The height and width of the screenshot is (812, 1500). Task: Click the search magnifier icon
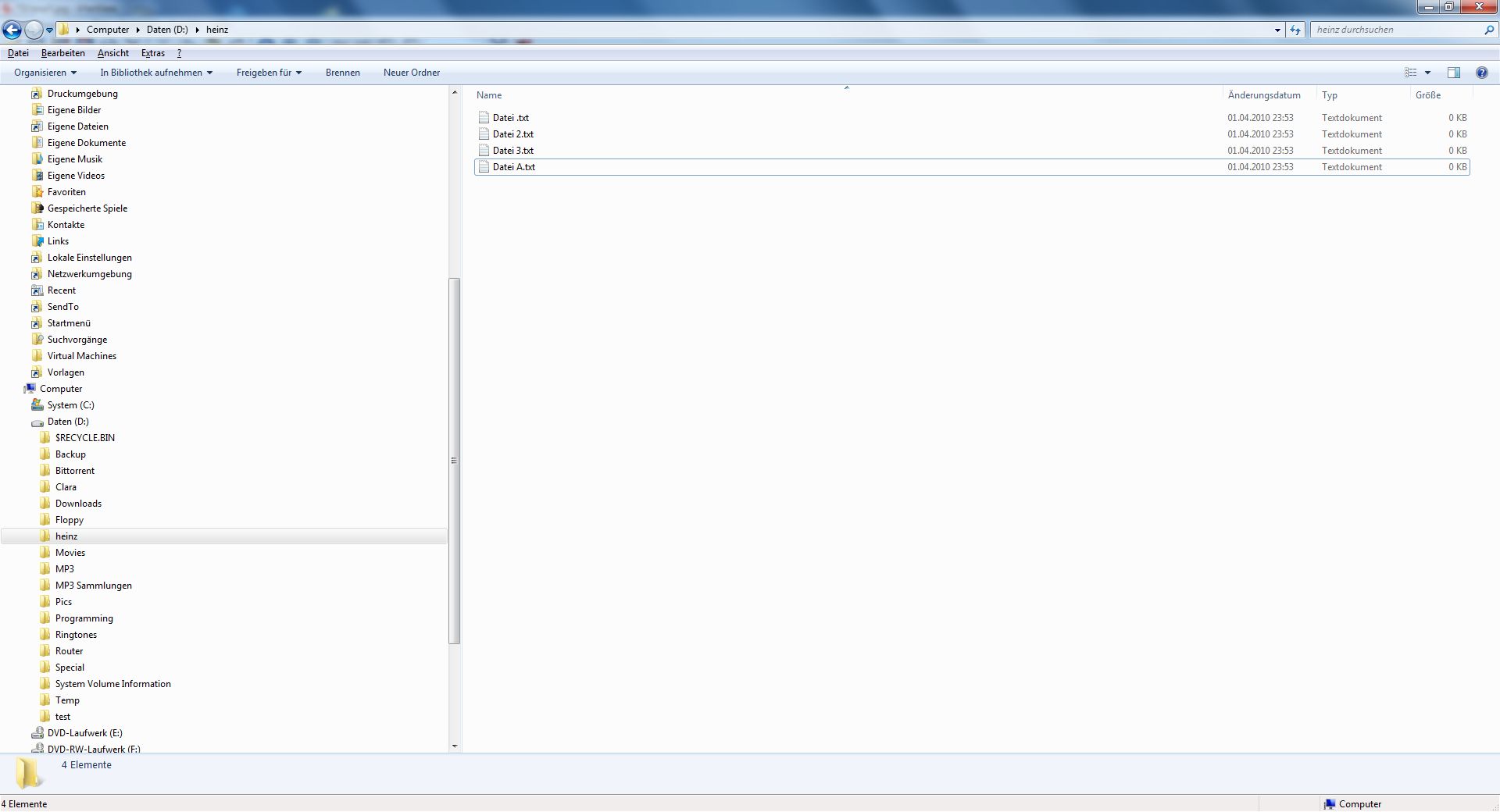tap(1488, 30)
